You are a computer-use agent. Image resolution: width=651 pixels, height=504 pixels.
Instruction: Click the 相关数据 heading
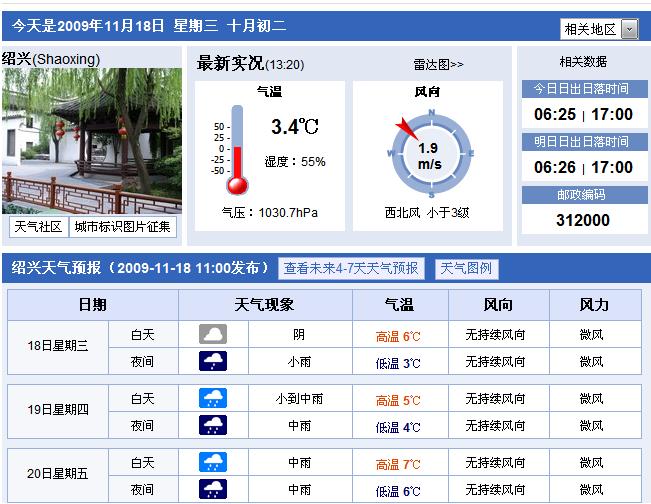(x=583, y=62)
